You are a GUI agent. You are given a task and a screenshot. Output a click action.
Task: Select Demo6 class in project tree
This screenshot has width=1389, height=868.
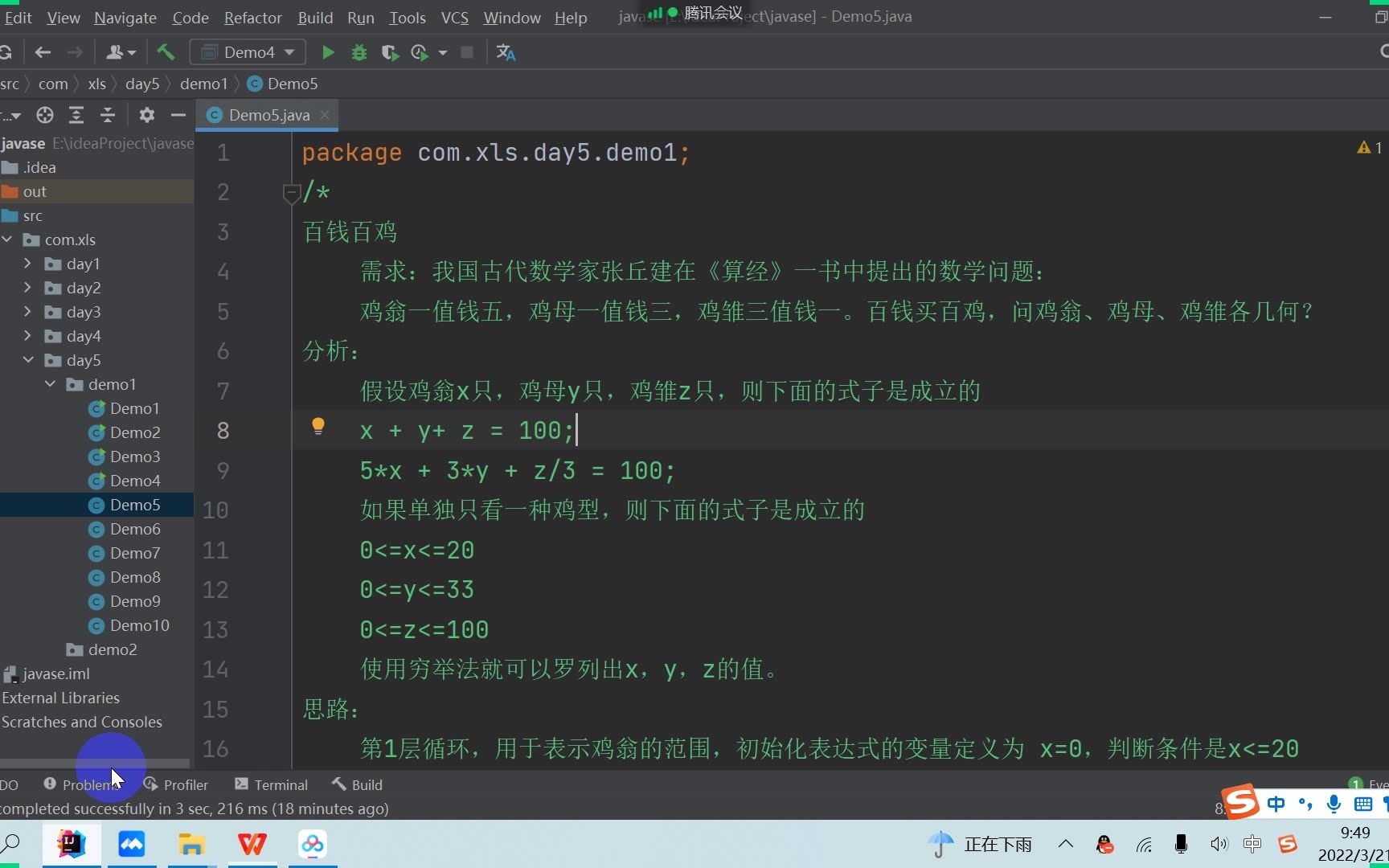coord(124,529)
